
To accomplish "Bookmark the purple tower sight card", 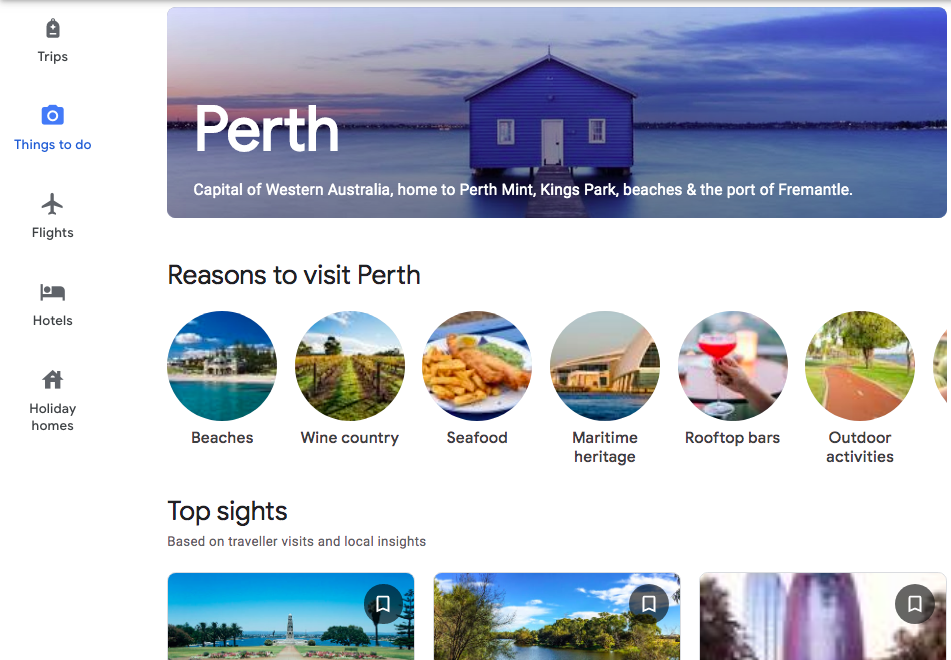I will (915, 604).
